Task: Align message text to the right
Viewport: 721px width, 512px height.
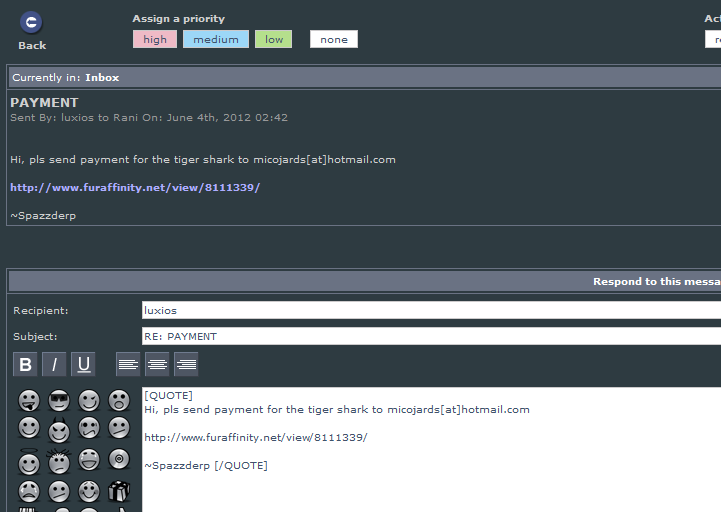Action: 186,364
